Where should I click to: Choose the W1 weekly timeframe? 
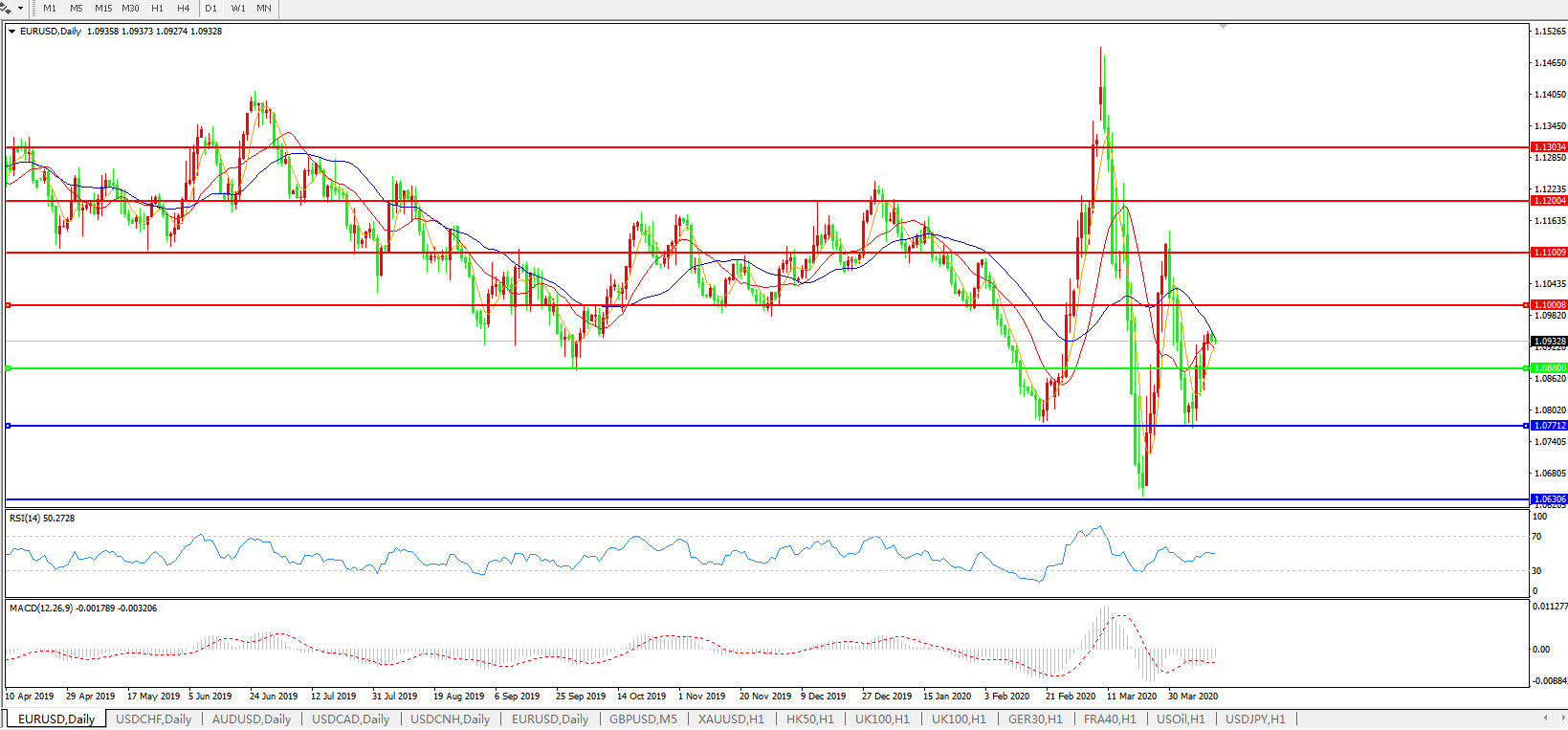click(238, 8)
